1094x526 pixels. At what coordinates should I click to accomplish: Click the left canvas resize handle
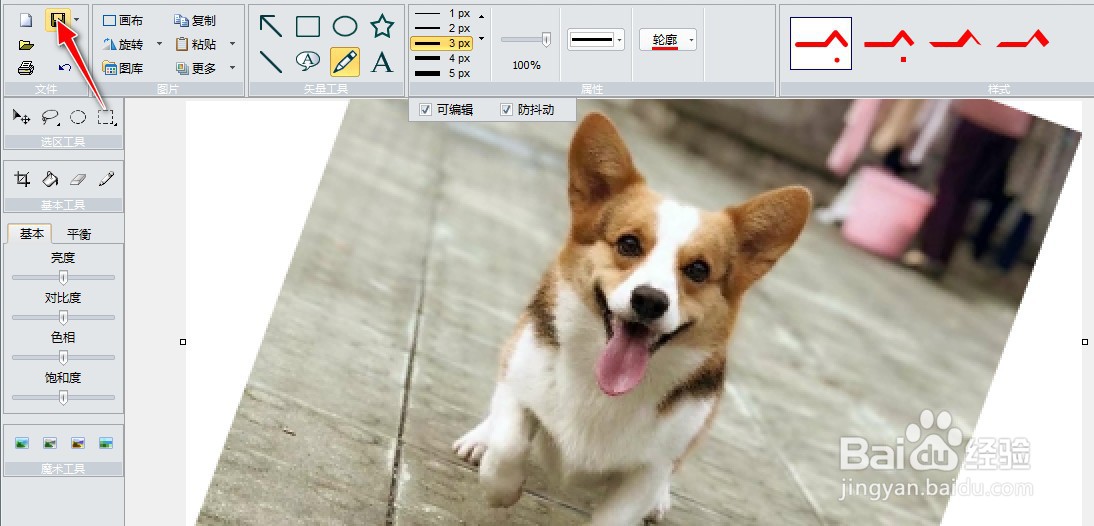183,342
